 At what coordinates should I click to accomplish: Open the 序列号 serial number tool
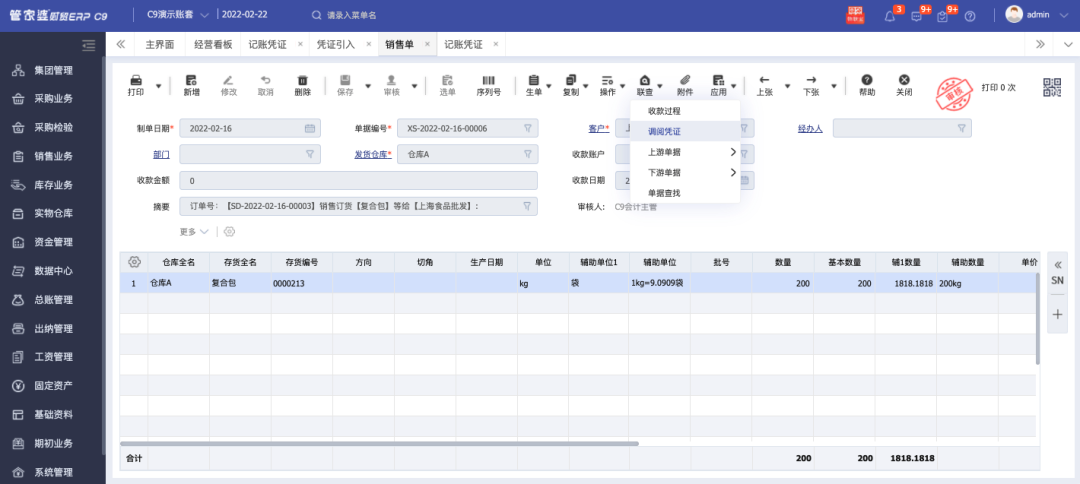point(488,85)
